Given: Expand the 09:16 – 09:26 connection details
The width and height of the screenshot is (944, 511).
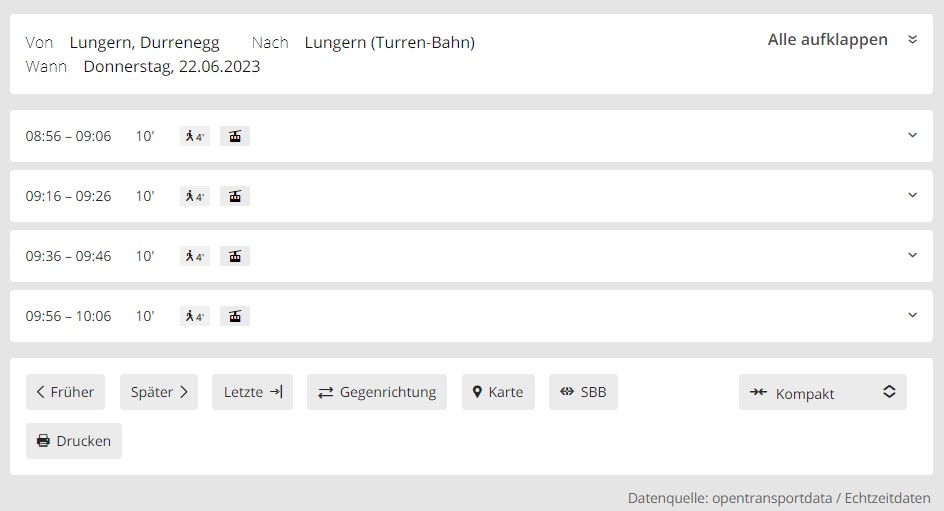Looking at the screenshot, I should (912, 195).
